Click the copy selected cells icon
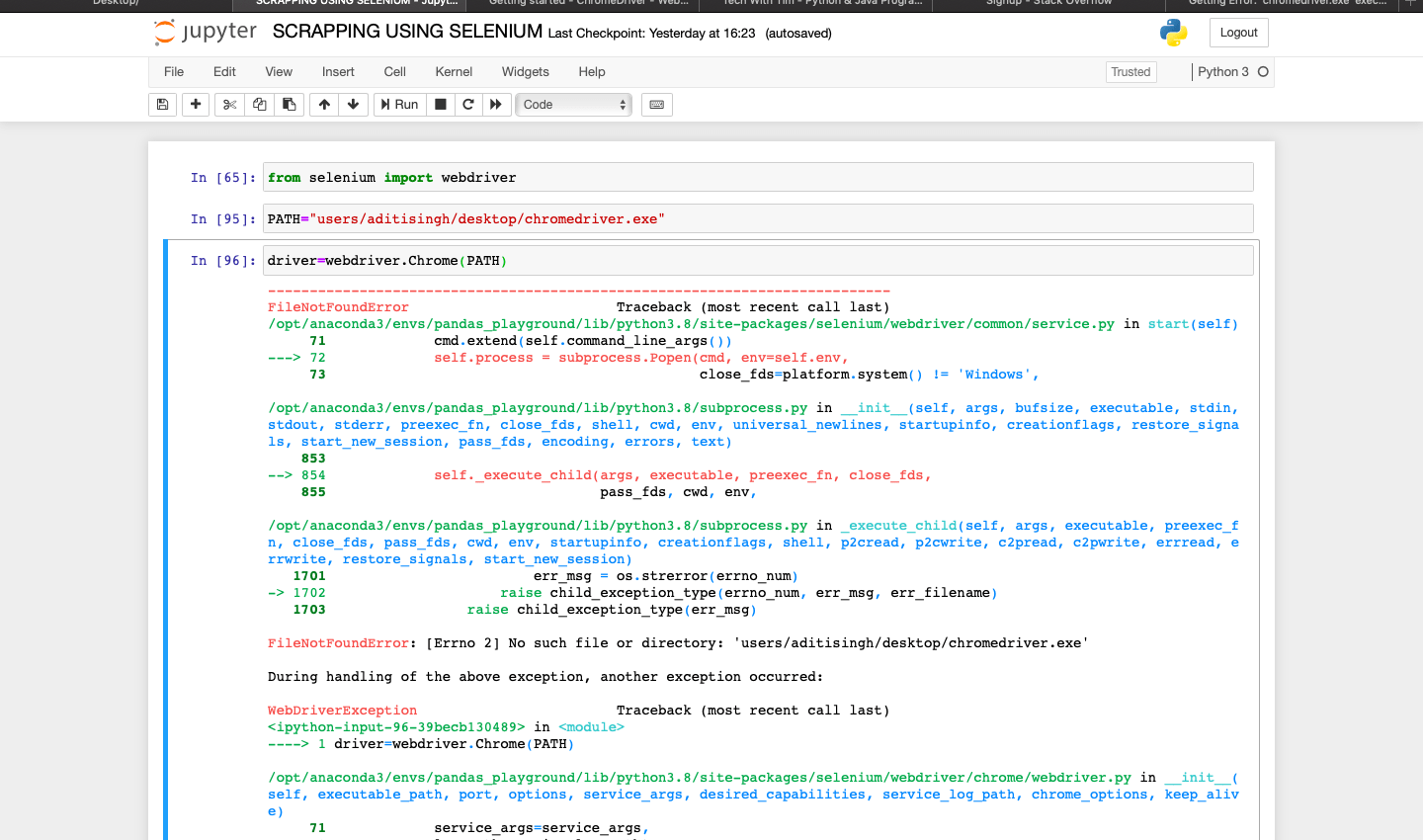The image size is (1423, 840). pyautogui.click(x=260, y=105)
